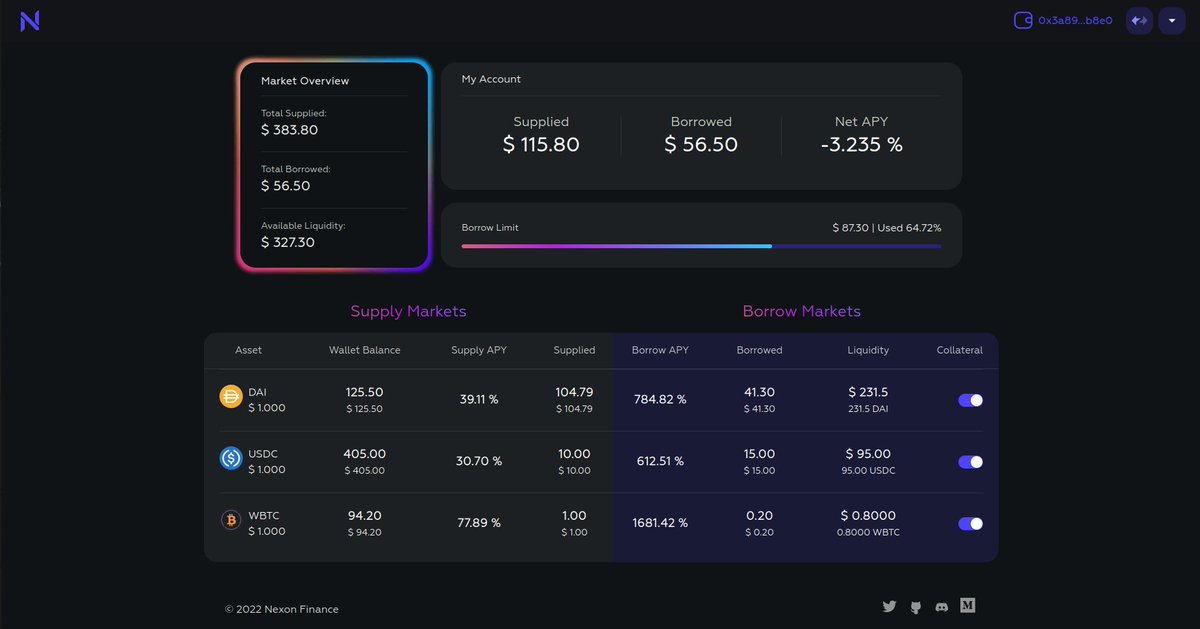Screen dimensions: 1200x629
Task: Select the USDC token icon
Action: (229, 460)
